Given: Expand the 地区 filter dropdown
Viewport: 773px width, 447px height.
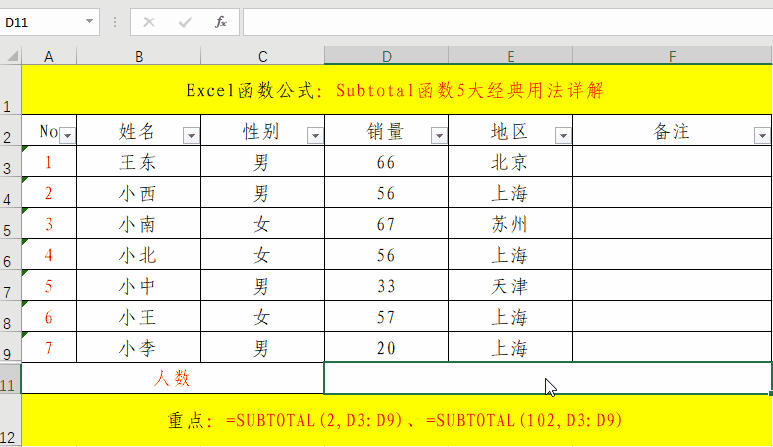Looking at the screenshot, I should pyautogui.click(x=562, y=135).
